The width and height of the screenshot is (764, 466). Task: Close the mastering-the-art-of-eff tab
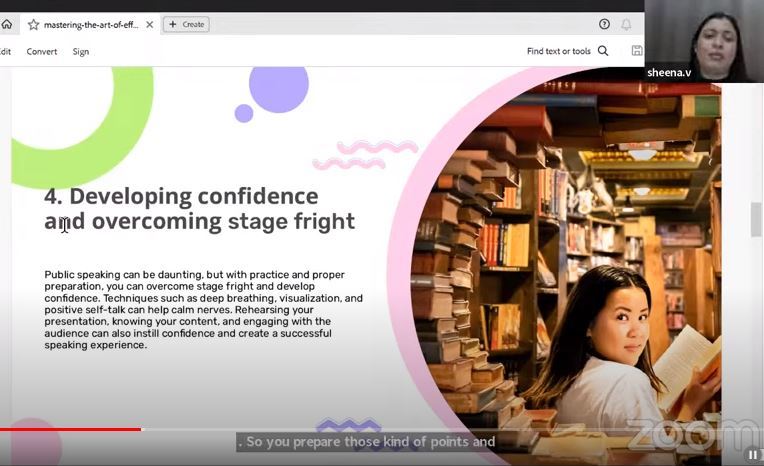tap(150, 24)
